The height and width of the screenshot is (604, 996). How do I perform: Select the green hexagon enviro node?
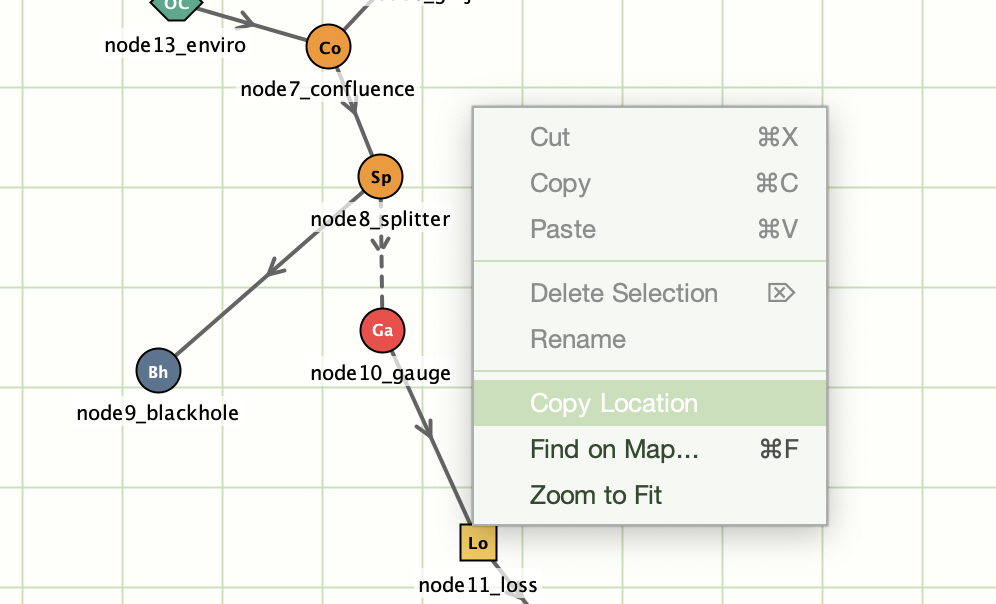tap(177, 6)
